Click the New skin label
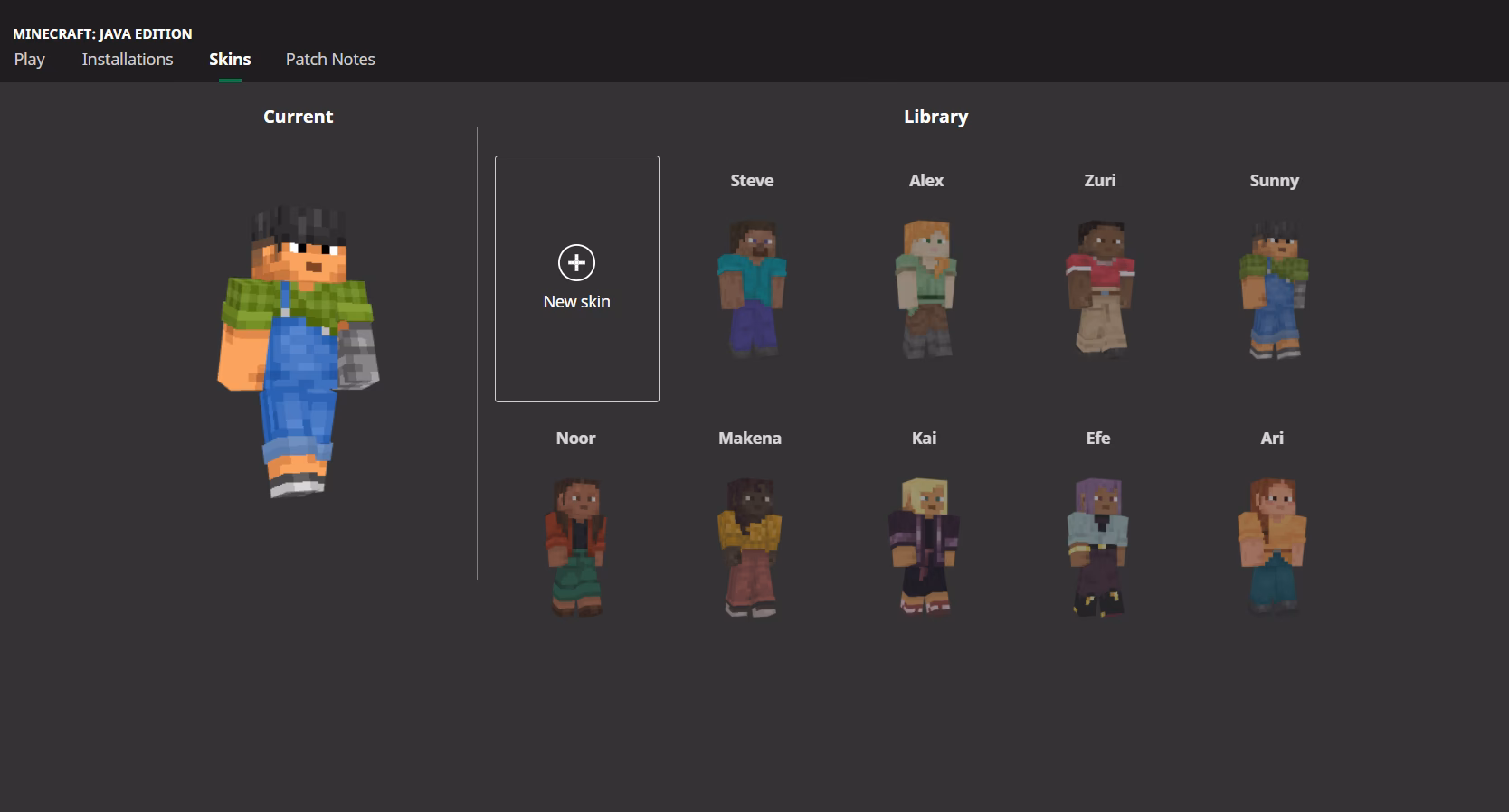Viewport: 1509px width, 812px height. click(577, 302)
